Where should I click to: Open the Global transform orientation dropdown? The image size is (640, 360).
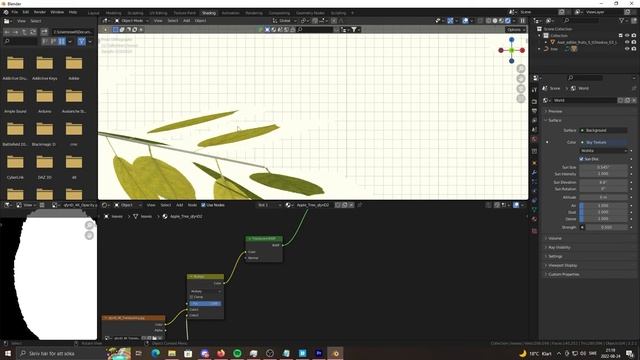(285, 20)
